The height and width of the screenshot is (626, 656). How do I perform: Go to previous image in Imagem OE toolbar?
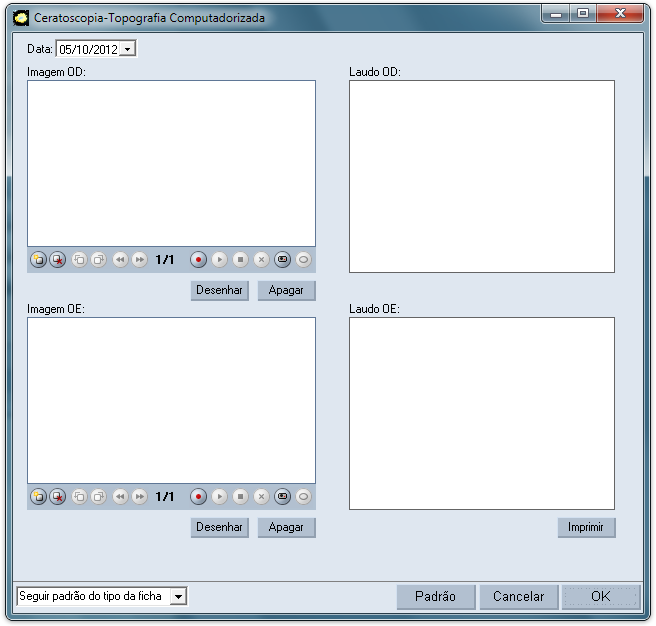(120, 497)
